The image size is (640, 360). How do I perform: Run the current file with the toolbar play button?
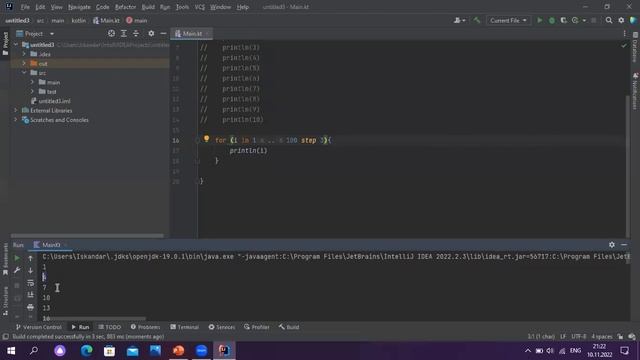point(540,20)
